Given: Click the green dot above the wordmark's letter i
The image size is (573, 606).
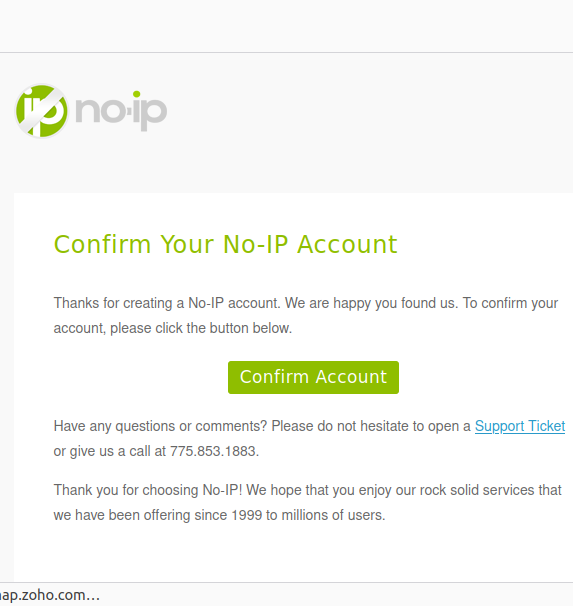Looking at the screenshot, I should pyautogui.click(x=136, y=94).
